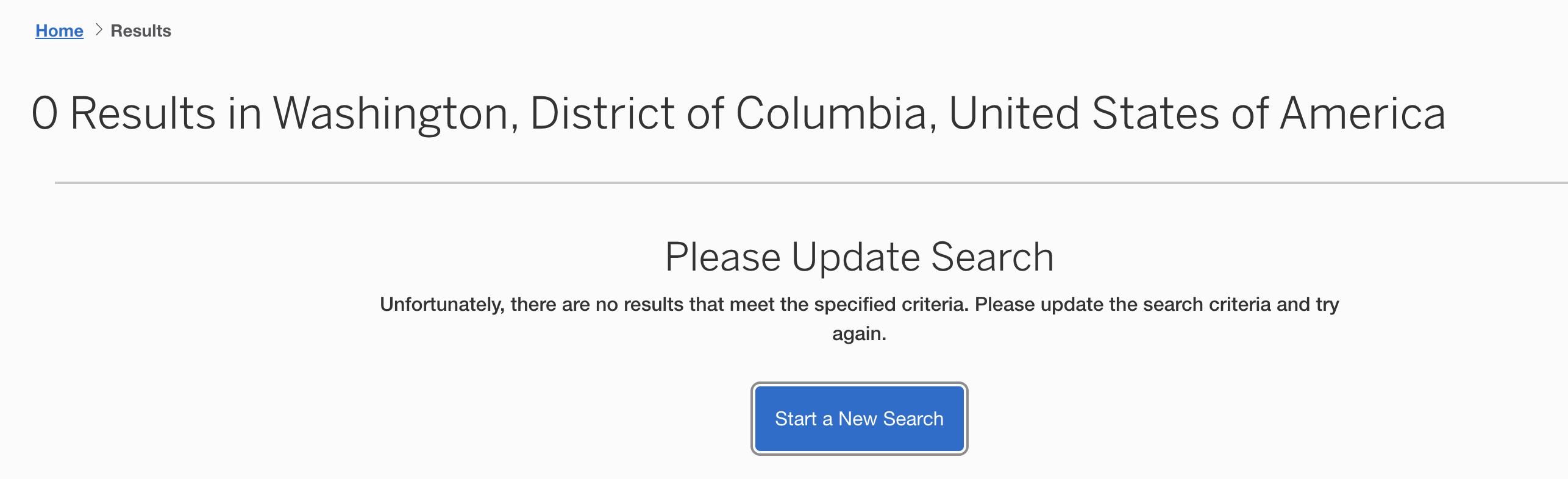1568x479 pixels.
Task: Click "United States of America" in heading
Action: (1197, 114)
